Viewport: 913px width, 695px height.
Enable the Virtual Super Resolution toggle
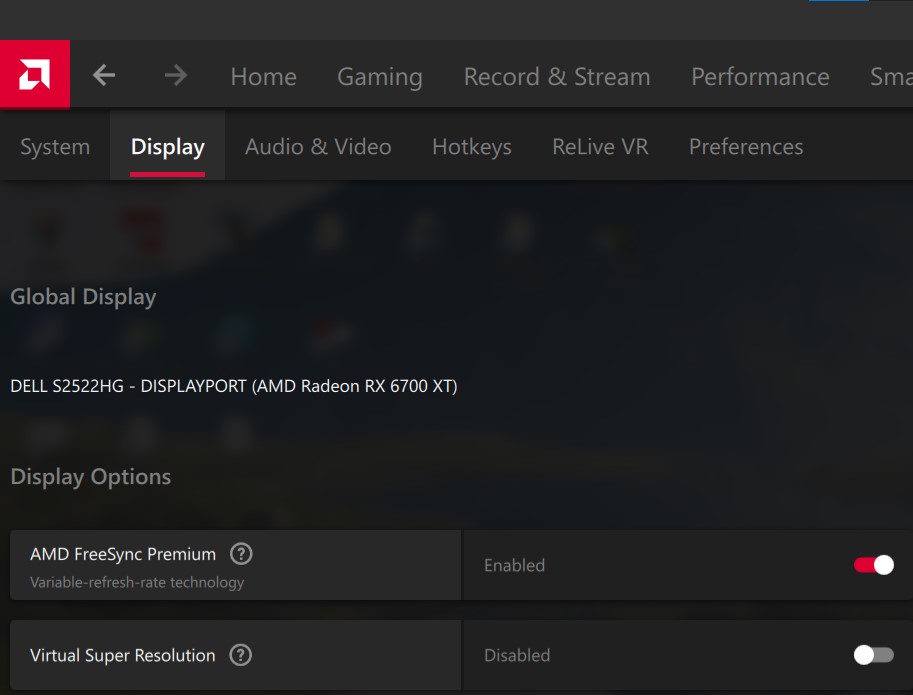pyautogui.click(x=873, y=655)
